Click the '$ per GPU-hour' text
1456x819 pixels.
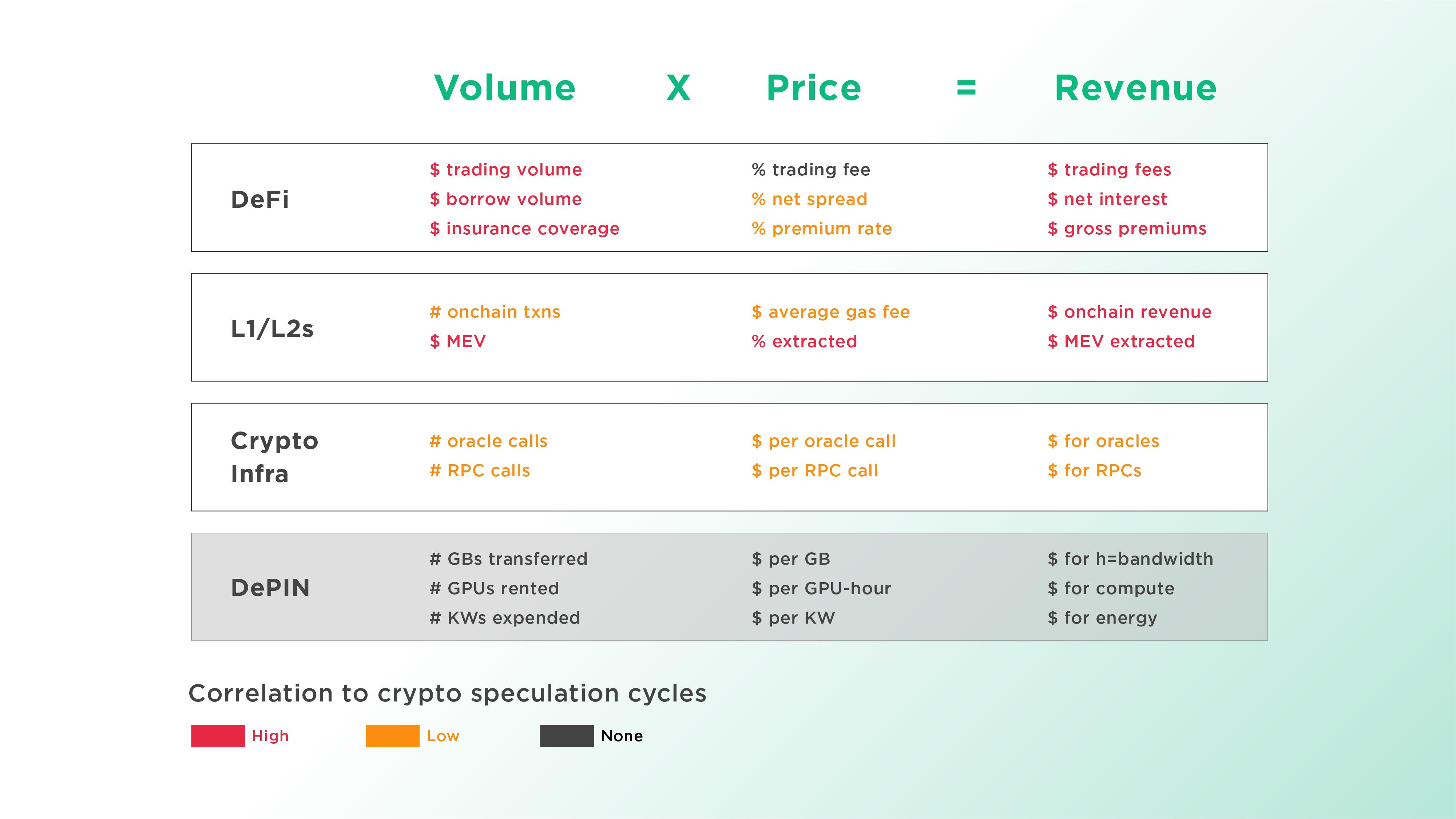point(821,588)
